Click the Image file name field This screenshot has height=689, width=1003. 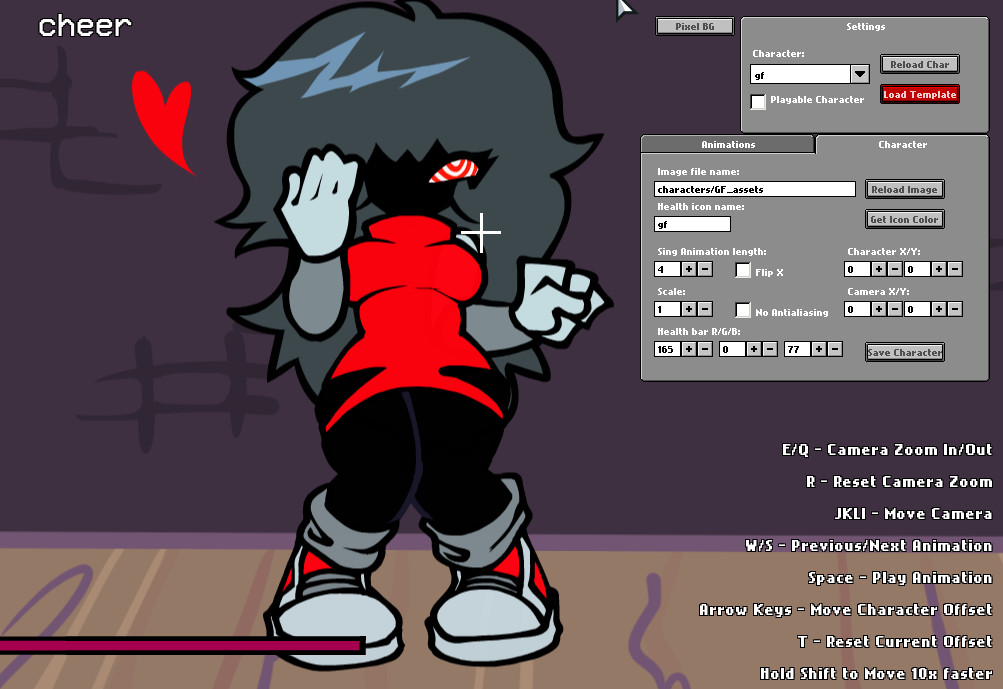point(755,189)
